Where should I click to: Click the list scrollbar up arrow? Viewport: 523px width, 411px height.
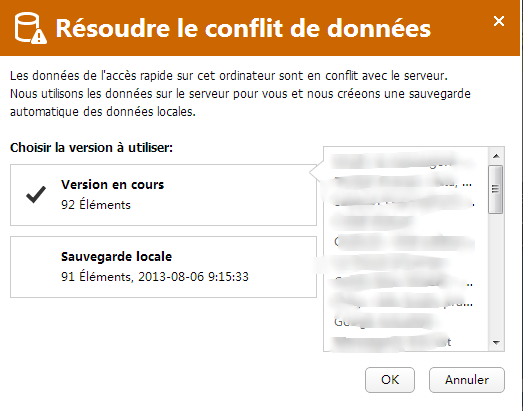496,156
